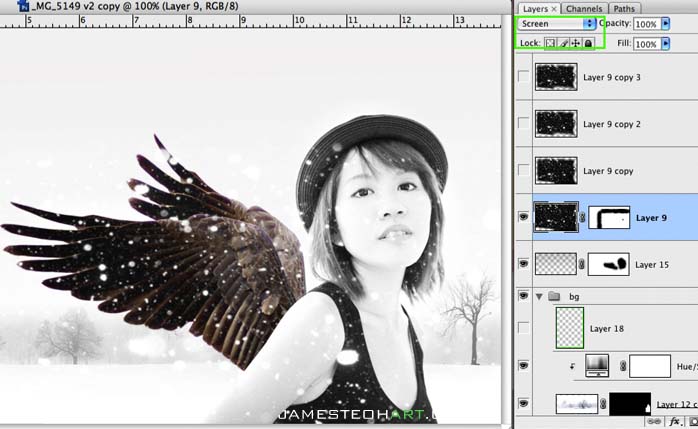Close the Layers tab with its x
Image resolution: width=698 pixels, height=429 pixels.
coord(554,9)
